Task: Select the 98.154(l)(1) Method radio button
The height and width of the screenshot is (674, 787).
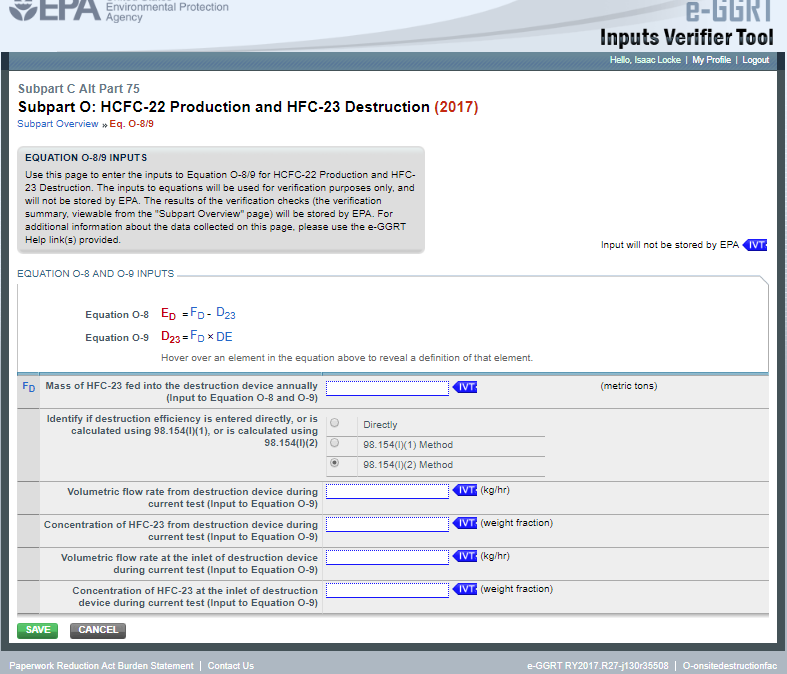Action: (x=334, y=443)
